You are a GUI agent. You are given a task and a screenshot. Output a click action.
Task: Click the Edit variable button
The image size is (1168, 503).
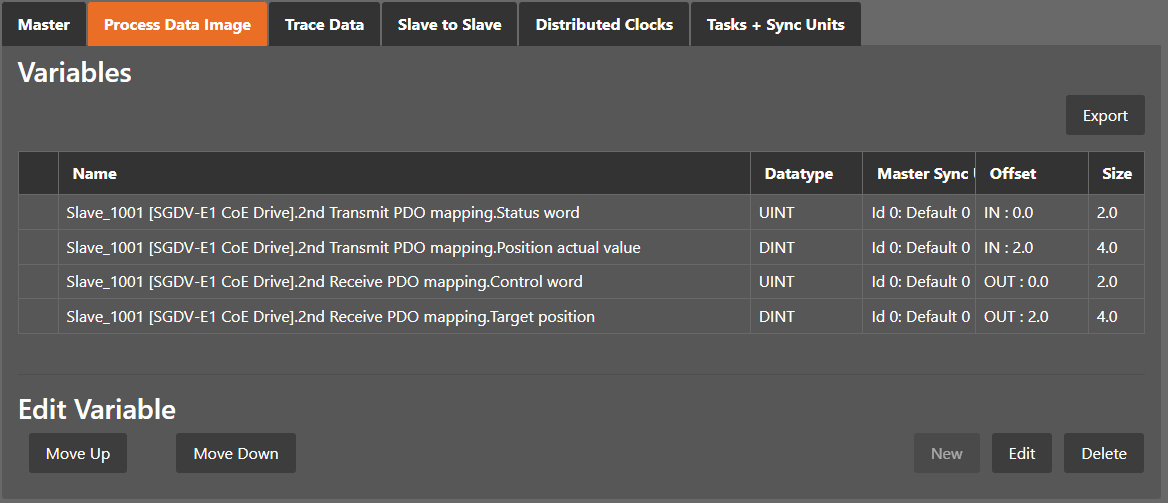1021,453
